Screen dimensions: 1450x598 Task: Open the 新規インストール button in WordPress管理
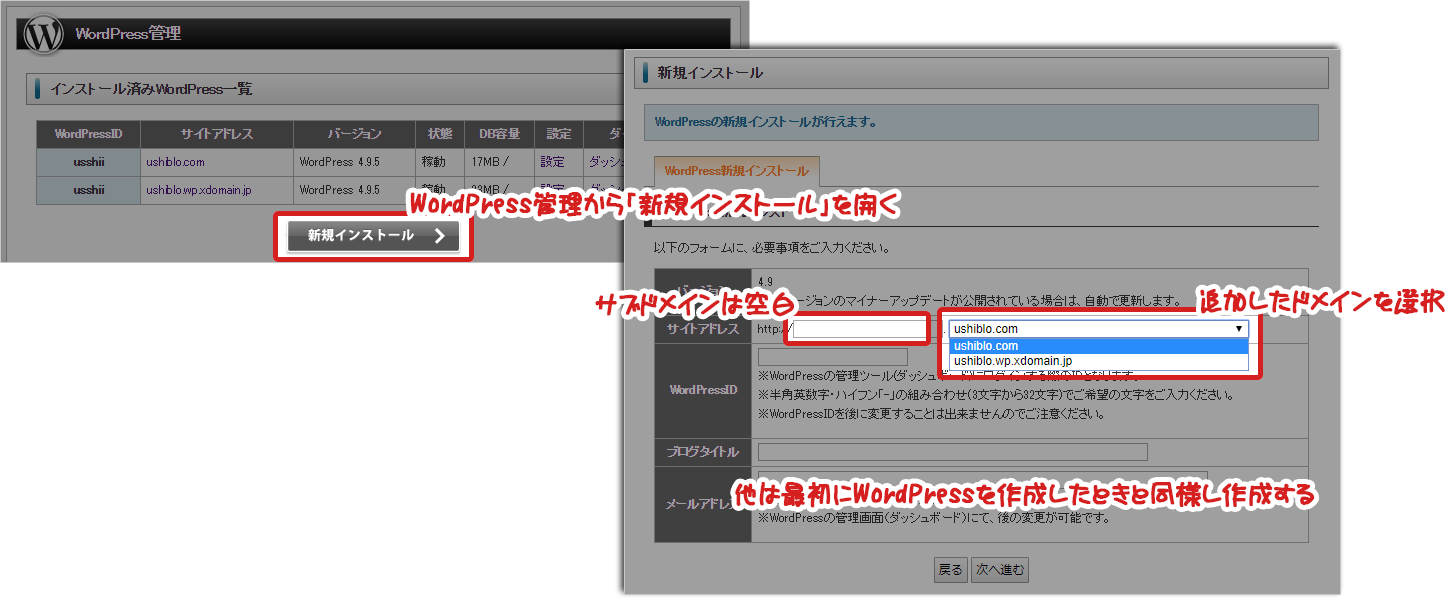tap(373, 236)
